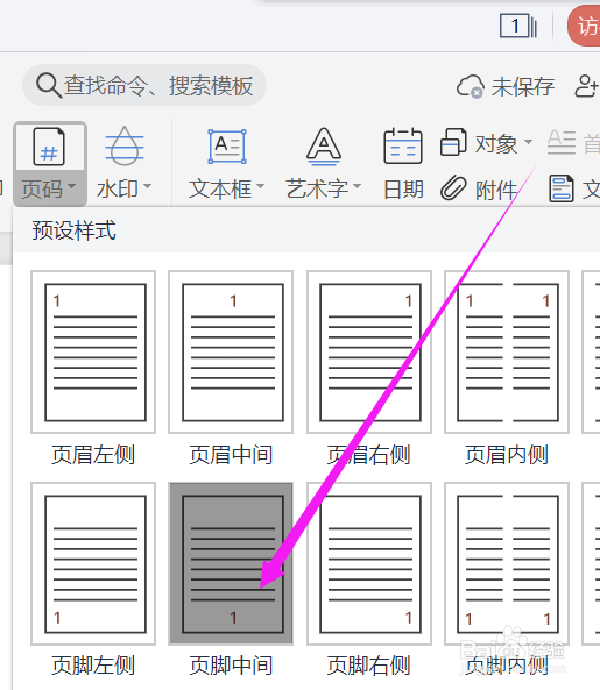Click the 未保存 cloud icon
The width and height of the screenshot is (600, 690).
[x=471, y=86]
